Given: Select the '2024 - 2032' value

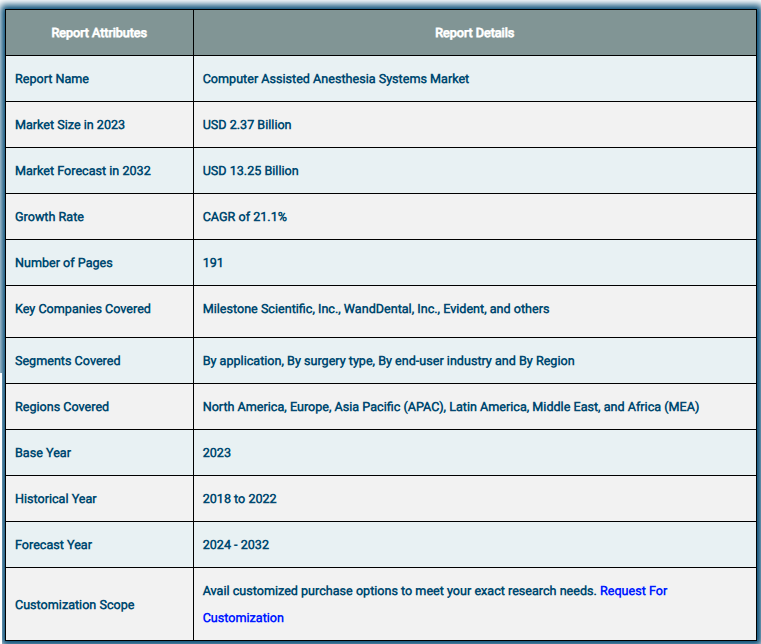Looking at the screenshot, I should (x=236, y=545).
